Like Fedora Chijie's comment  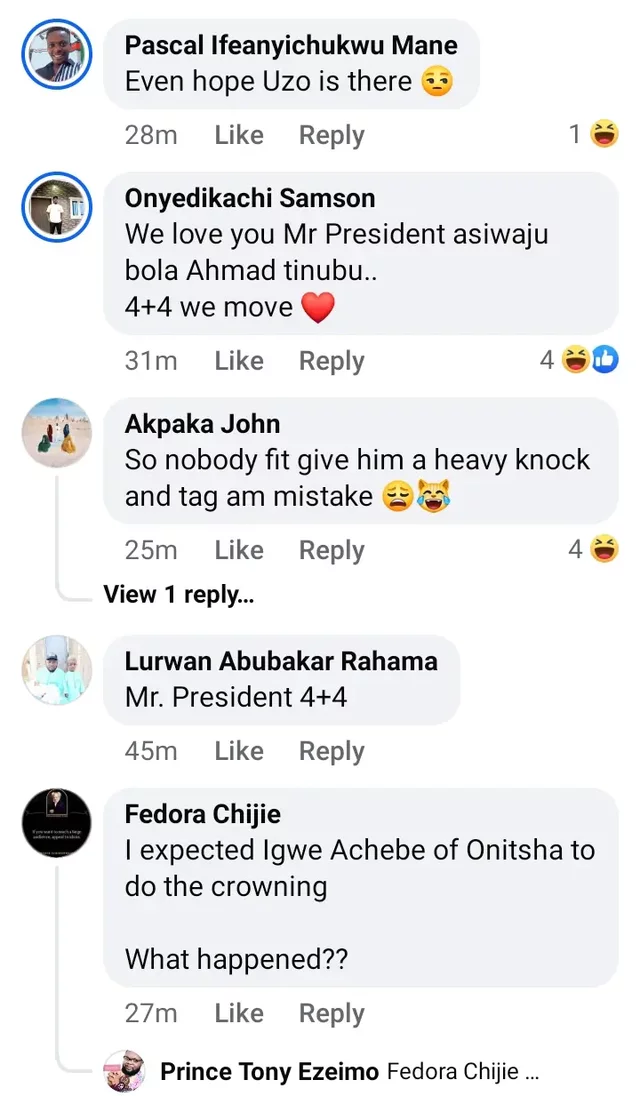pyautogui.click(x=239, y=1013)
